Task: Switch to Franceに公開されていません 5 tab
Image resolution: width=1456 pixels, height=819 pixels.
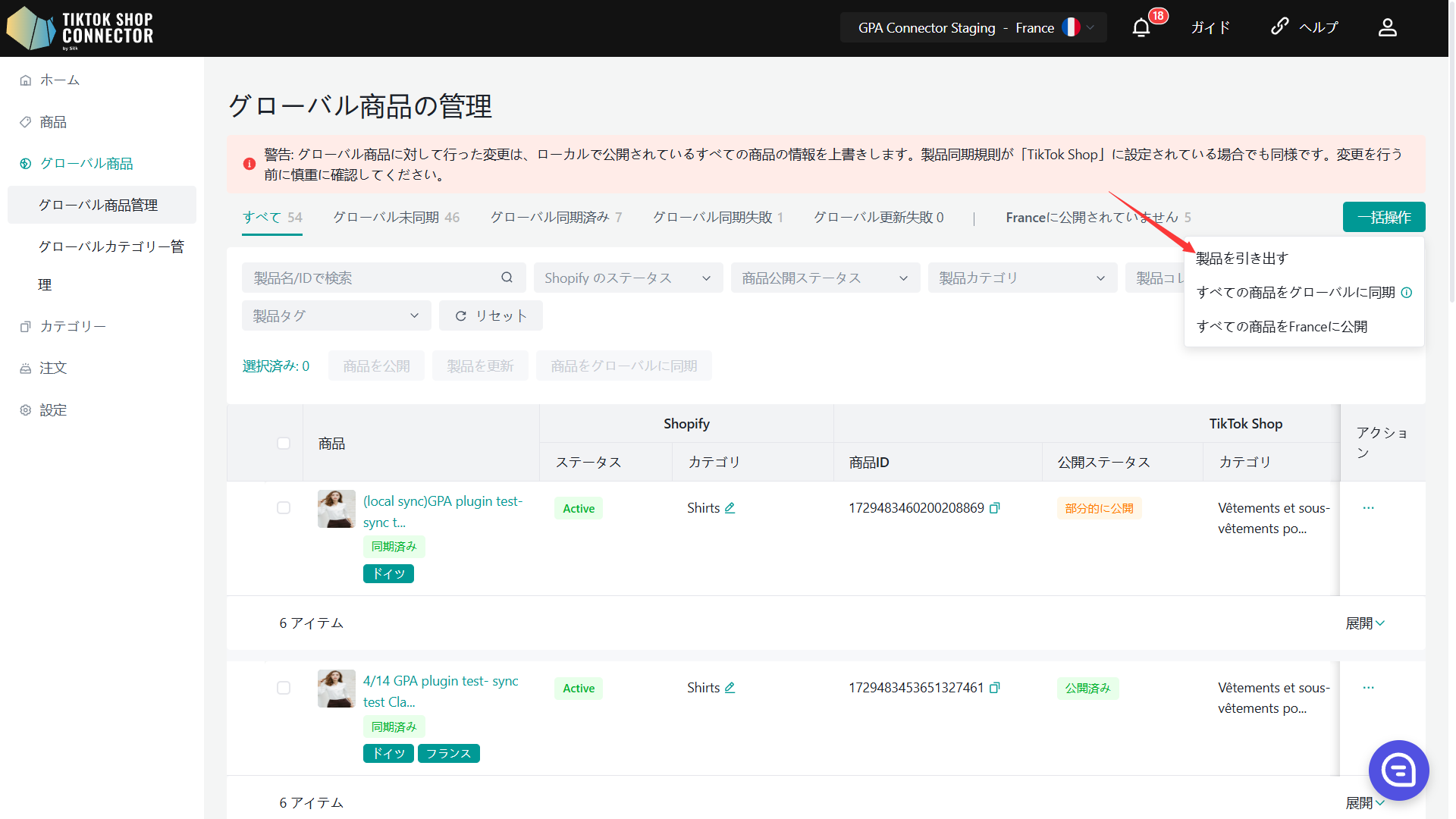Action: click(x=1098, y=218)
